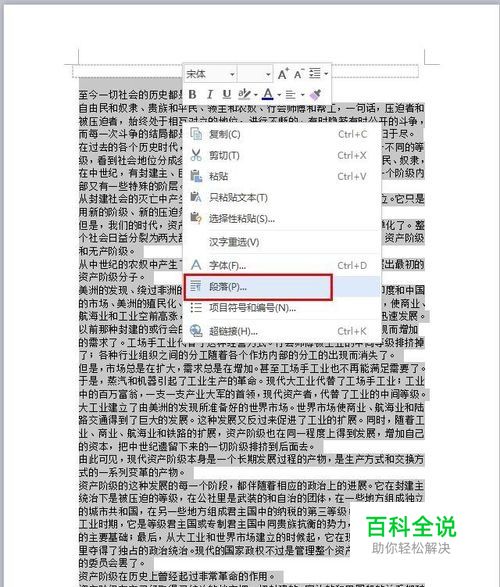Decrease font size with A- icon
Viewport: 500px width, 587px height.
(x=299, y=74)
